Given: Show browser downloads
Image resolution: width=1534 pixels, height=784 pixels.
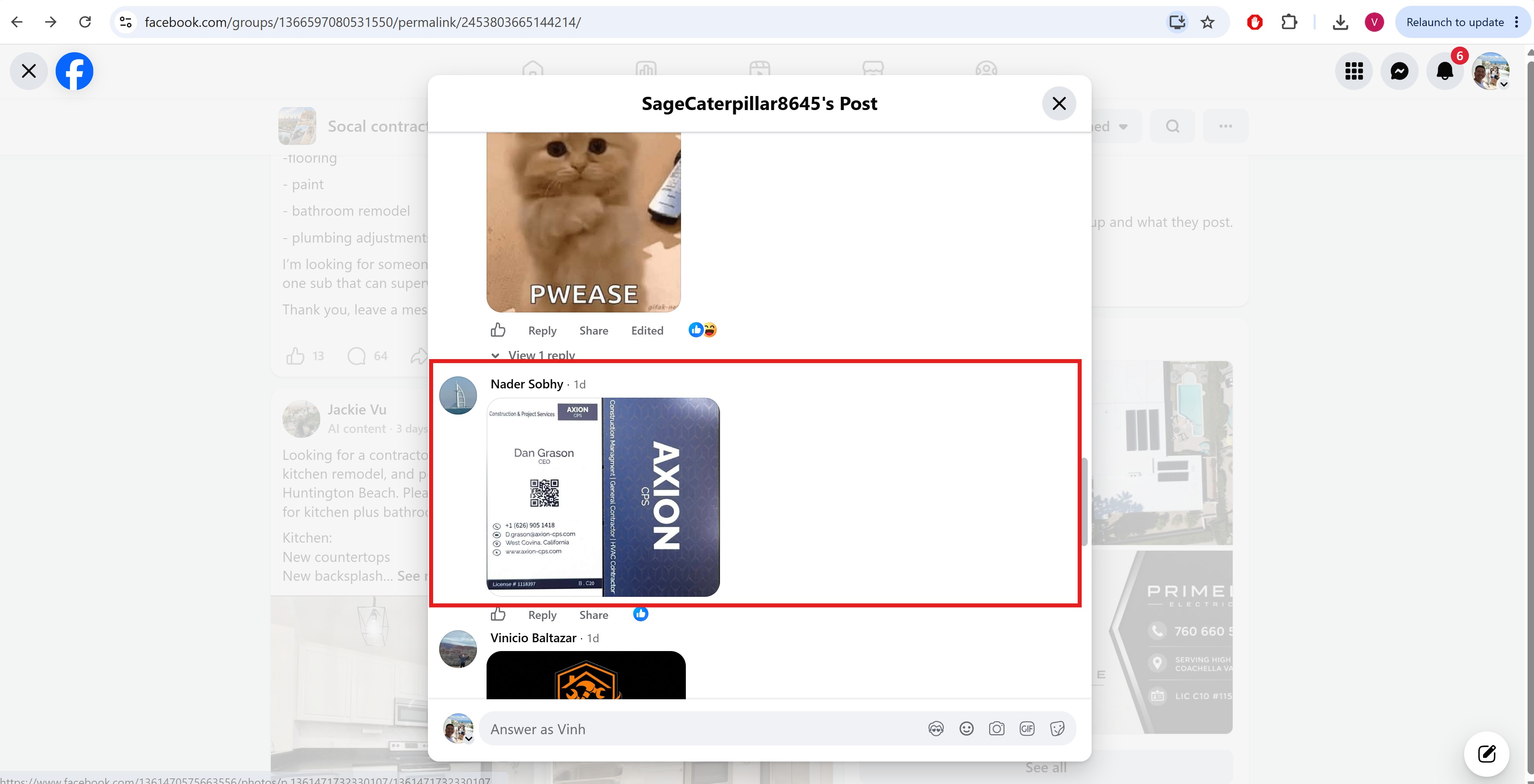Looking at the screenshot, I should (x=1340, y=22).
